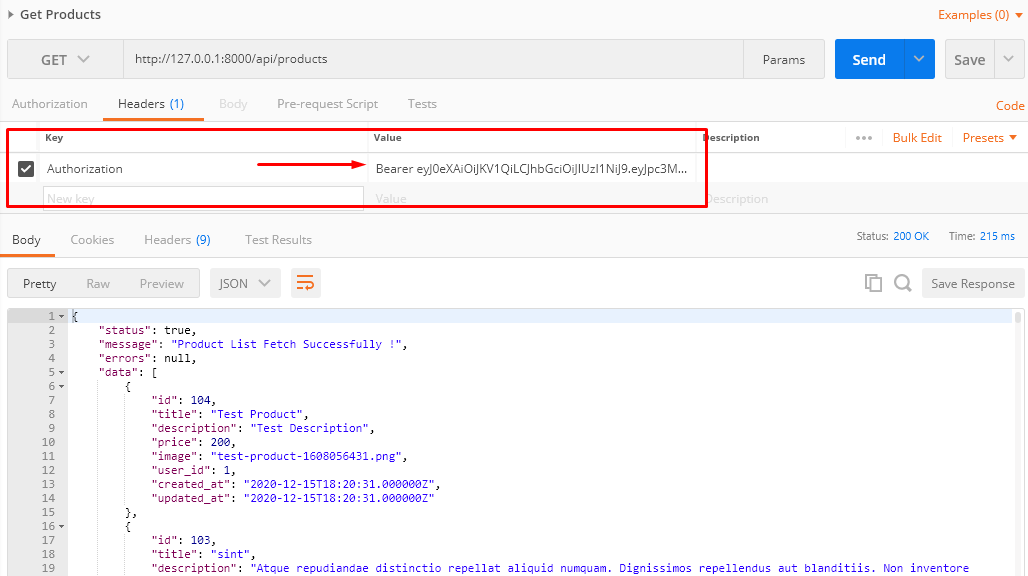Expand the Get Products request title
The width and height of the screenshot is (1028, 576).
(x=10, y=14)
